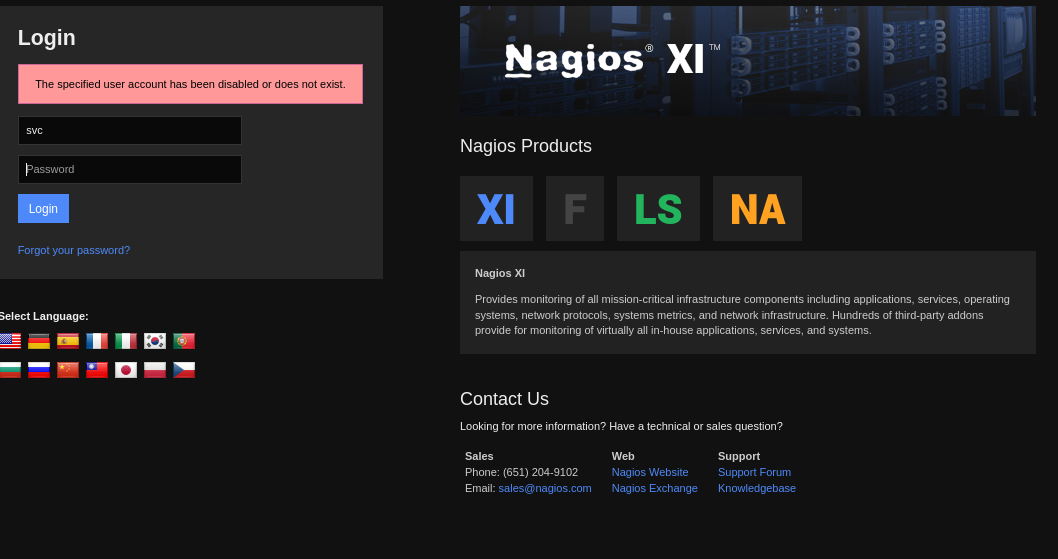Click the phone number (651) 204-9102
Viewport: 1058px width, 559px height.
[x=540, y=473]
